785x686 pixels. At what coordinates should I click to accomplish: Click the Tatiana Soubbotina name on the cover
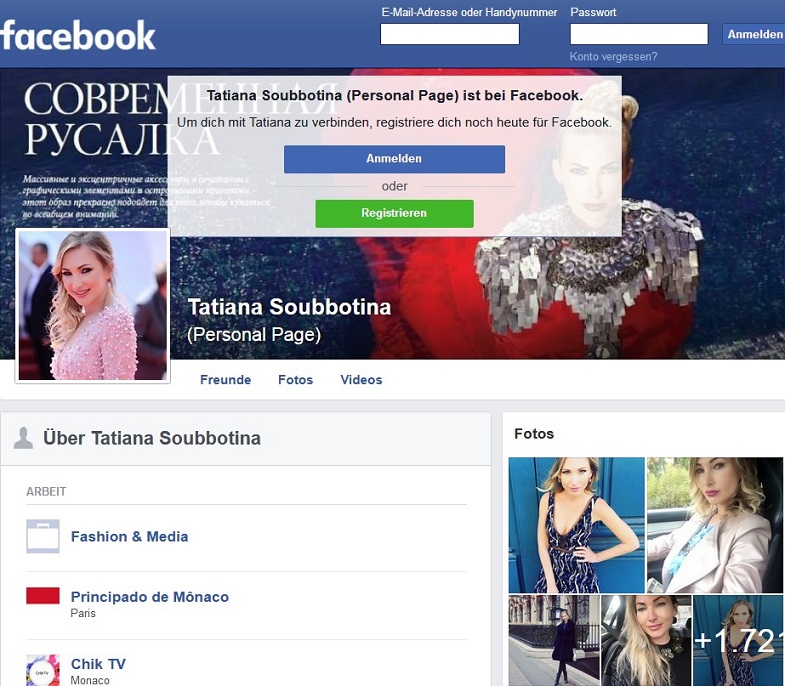[289, 307]
